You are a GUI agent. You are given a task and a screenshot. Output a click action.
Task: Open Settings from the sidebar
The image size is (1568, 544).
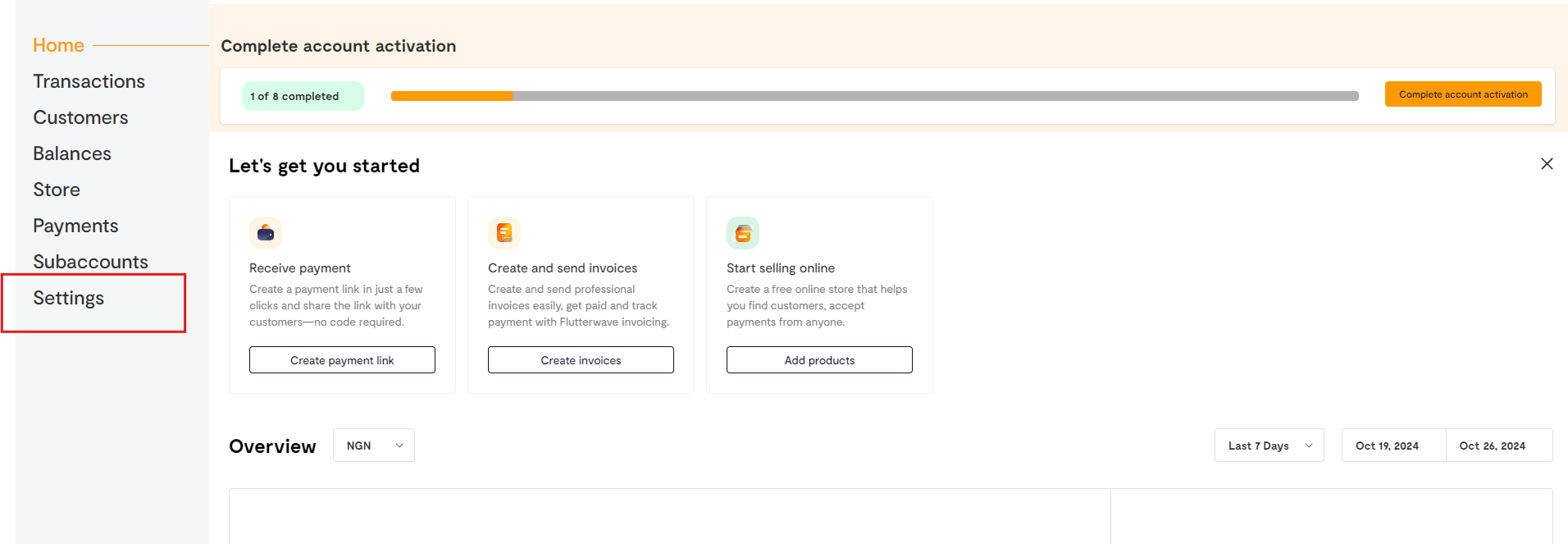(x=69, y=299)
